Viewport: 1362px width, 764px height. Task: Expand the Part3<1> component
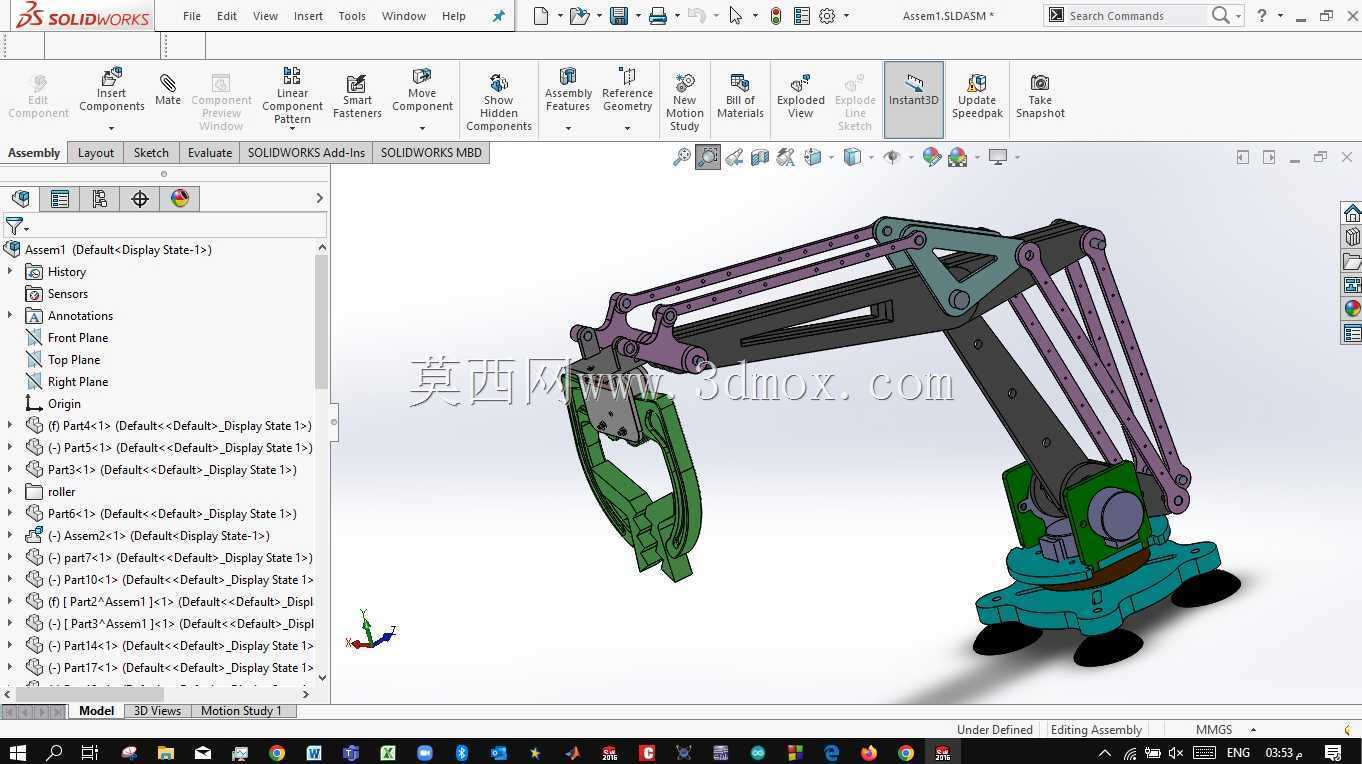click(x=10, y=470)
